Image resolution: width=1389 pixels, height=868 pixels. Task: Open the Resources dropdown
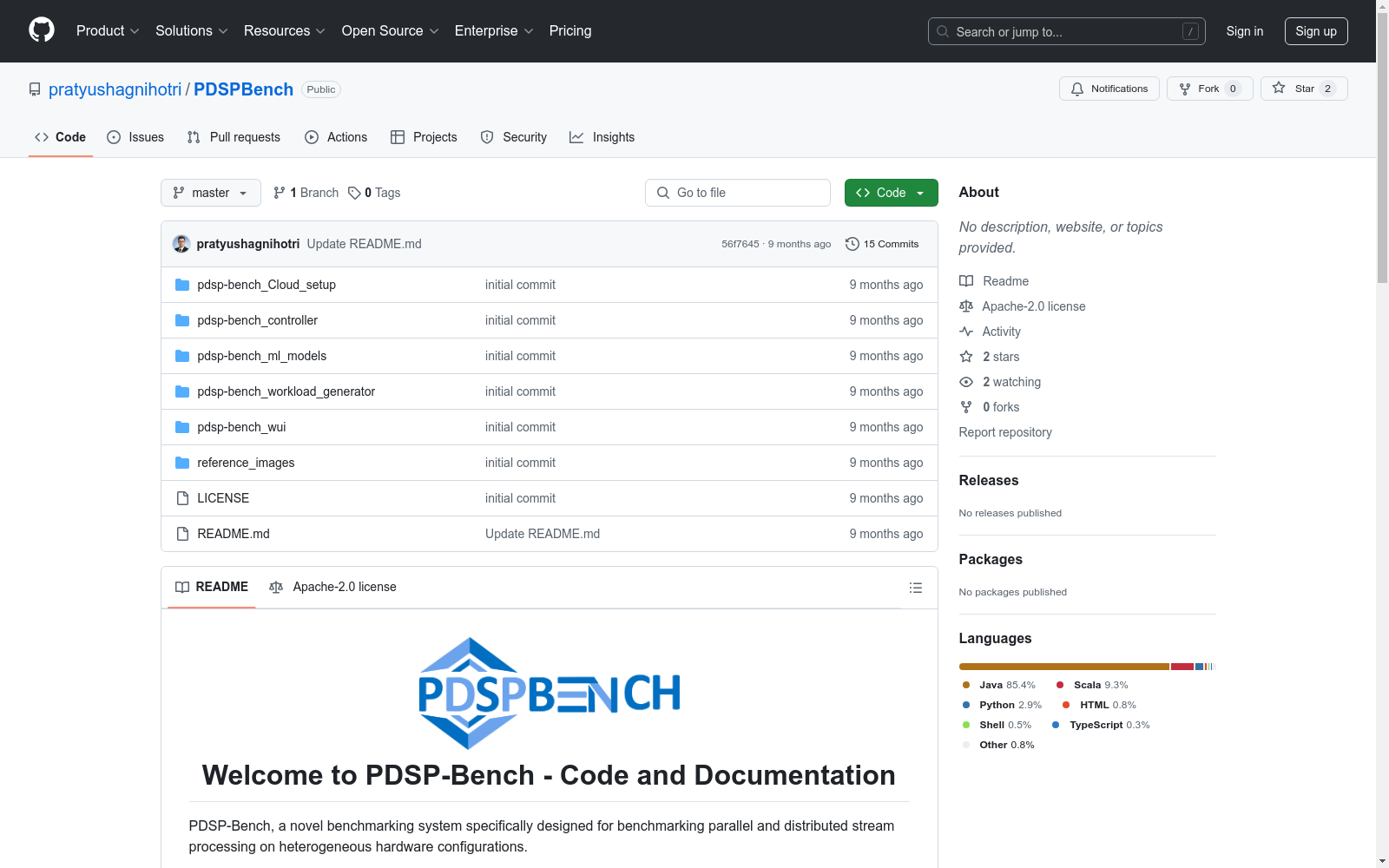click(x=285, y=31)
